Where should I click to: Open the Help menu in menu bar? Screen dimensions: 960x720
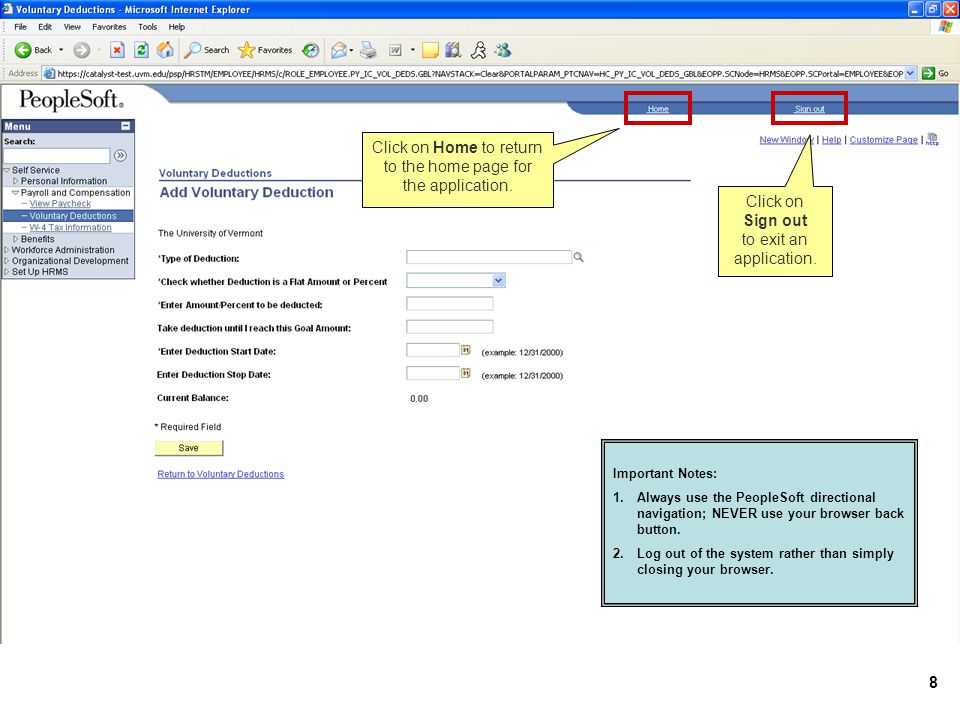(177, 27)
